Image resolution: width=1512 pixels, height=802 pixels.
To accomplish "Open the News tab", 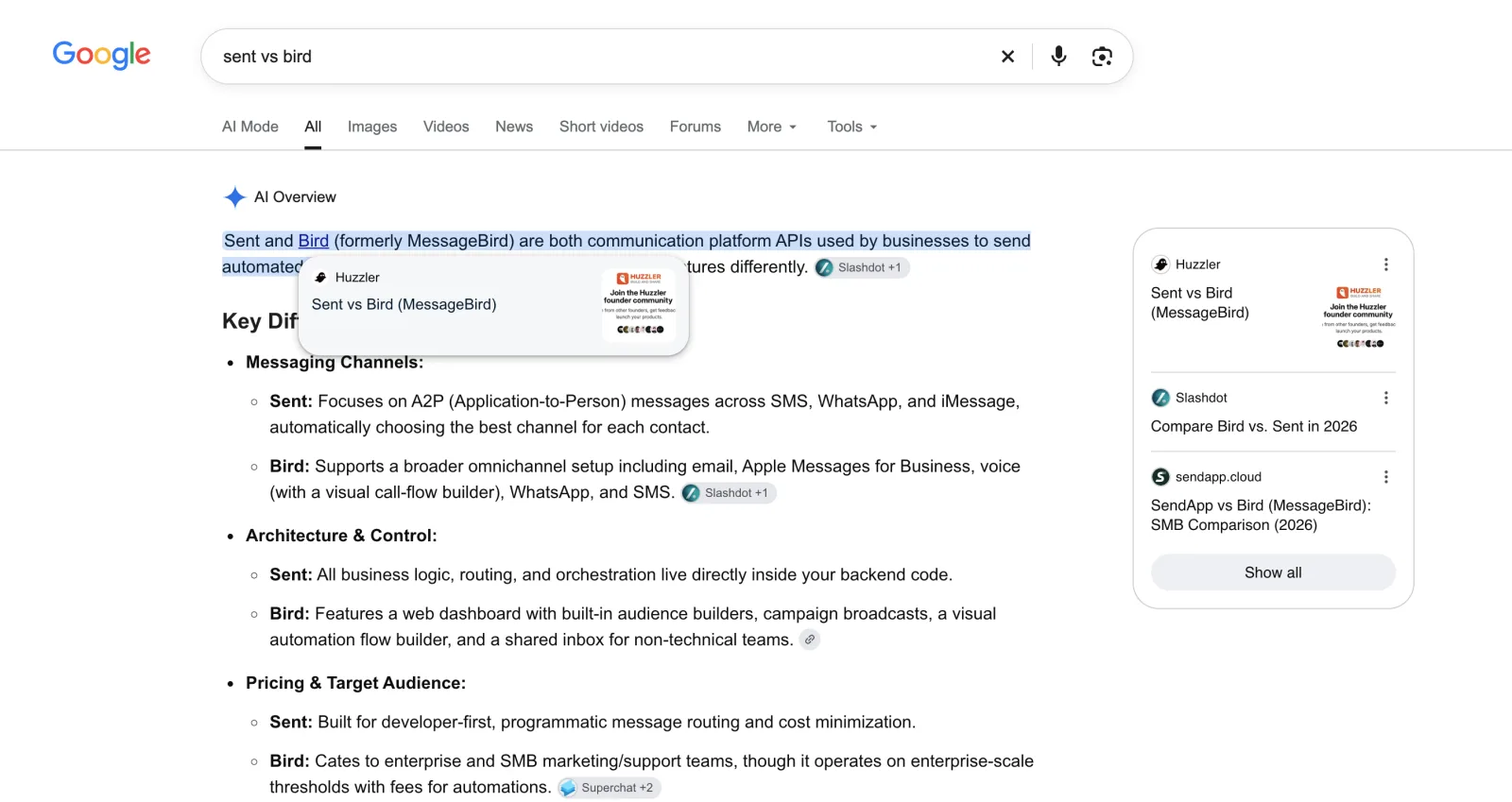I will (514, 127).
